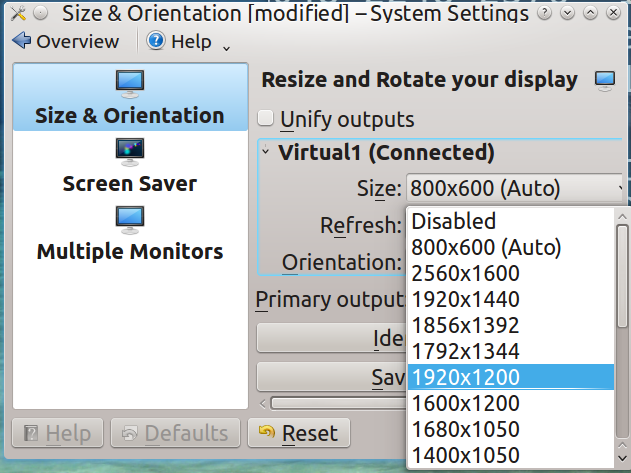Choose the 1680x1050 resolution

pos(510,429)
